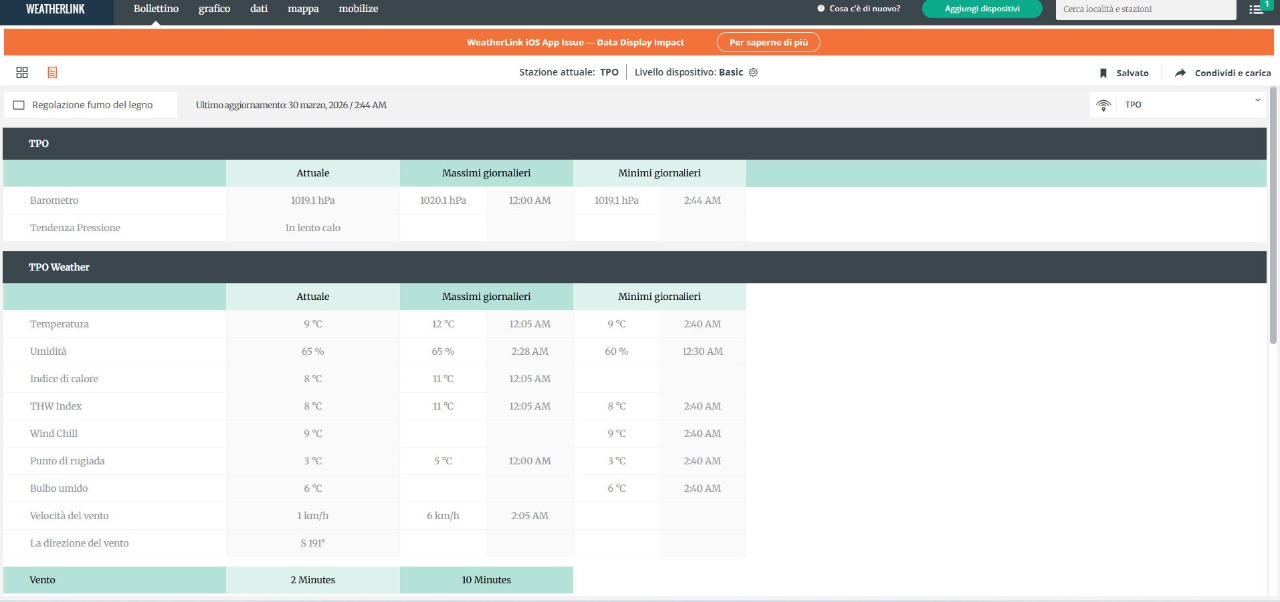Click the station wireless signal icon
The image size is (1280, 602).
click(1104, 105)
